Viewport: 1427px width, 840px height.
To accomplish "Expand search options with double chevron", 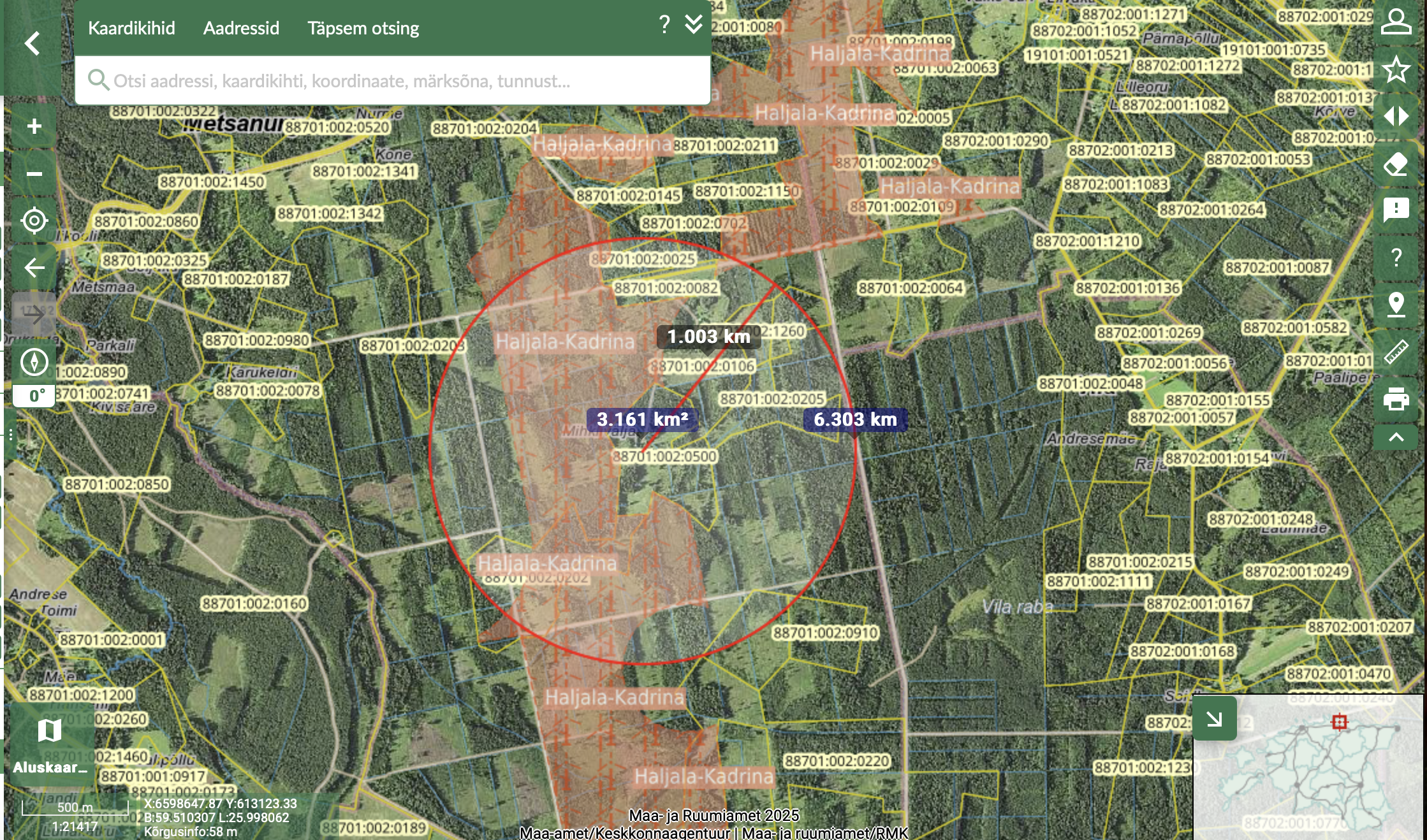I will tap(694, 25).
